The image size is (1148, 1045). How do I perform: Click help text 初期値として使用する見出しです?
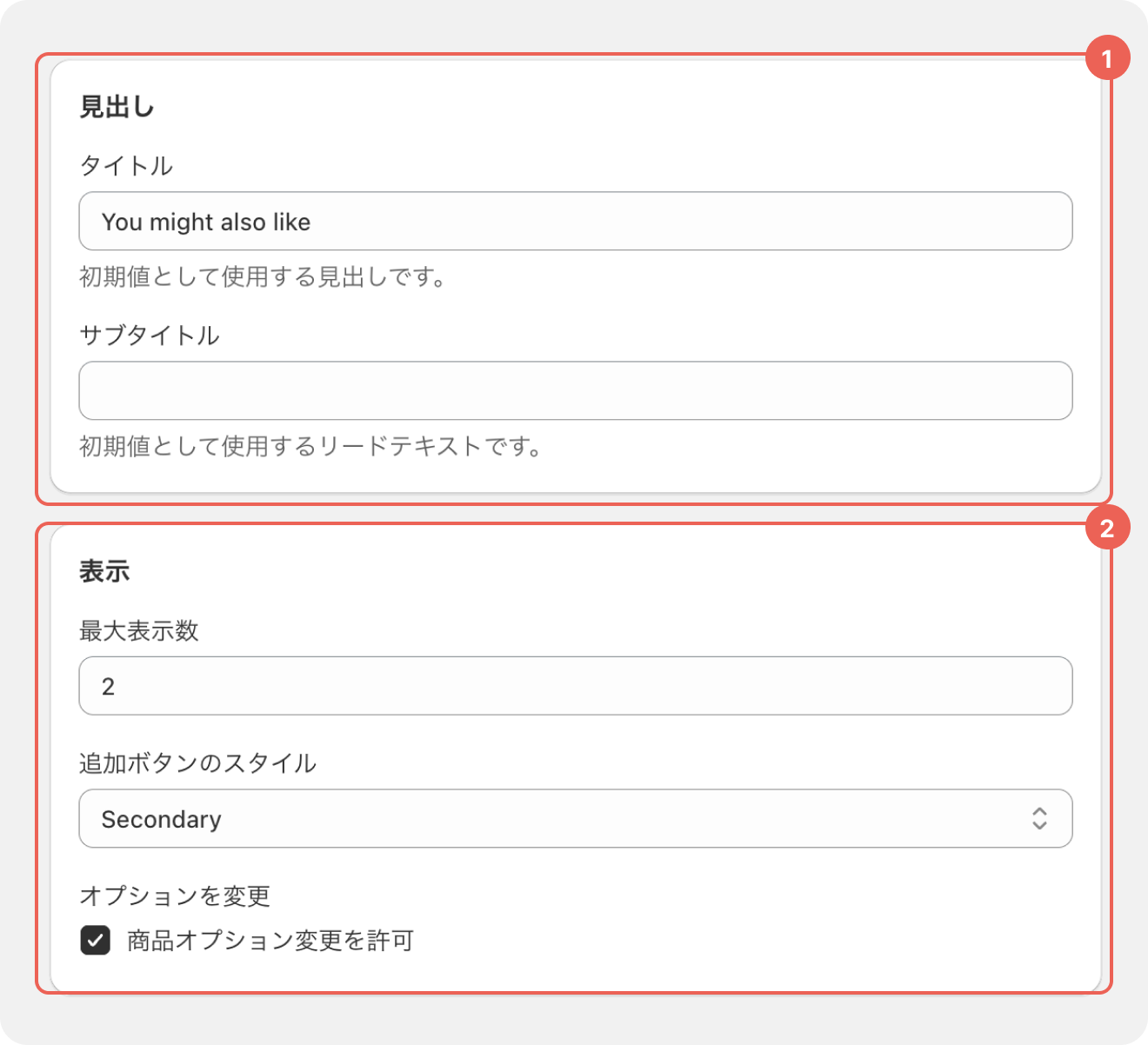click(x=263, y=277)
